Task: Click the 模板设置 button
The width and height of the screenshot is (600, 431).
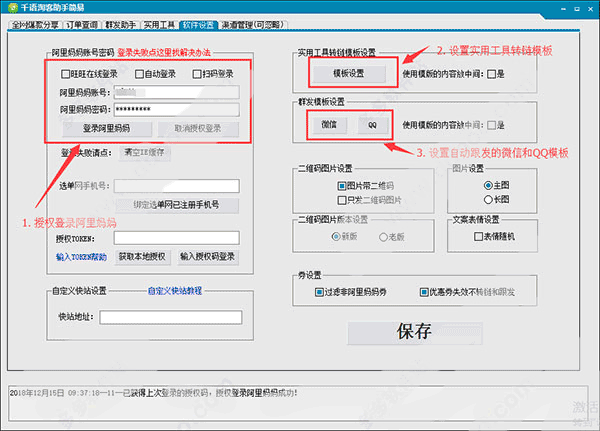Action: [x=349, y=73]
